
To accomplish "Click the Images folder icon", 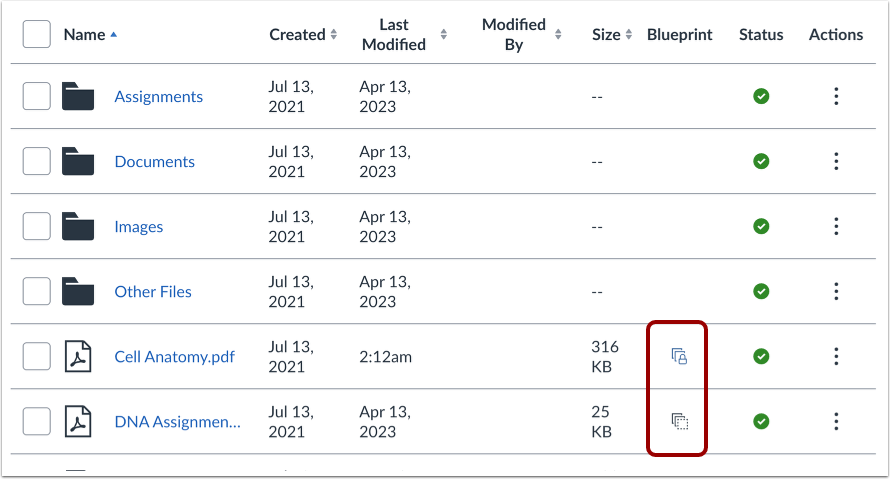I will (78, 226).
